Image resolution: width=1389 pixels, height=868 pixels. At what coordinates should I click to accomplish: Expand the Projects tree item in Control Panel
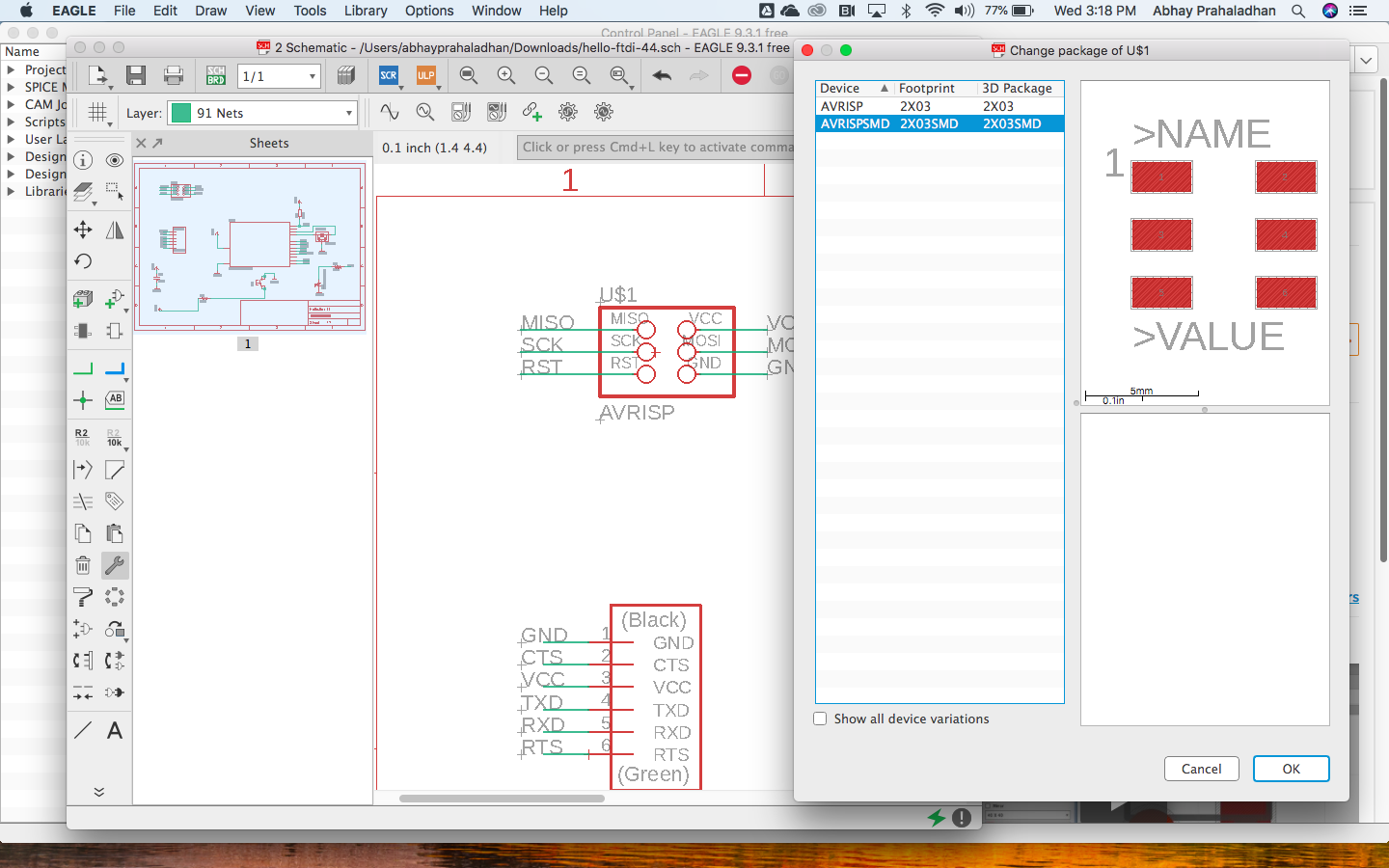[x=11, y=69]
